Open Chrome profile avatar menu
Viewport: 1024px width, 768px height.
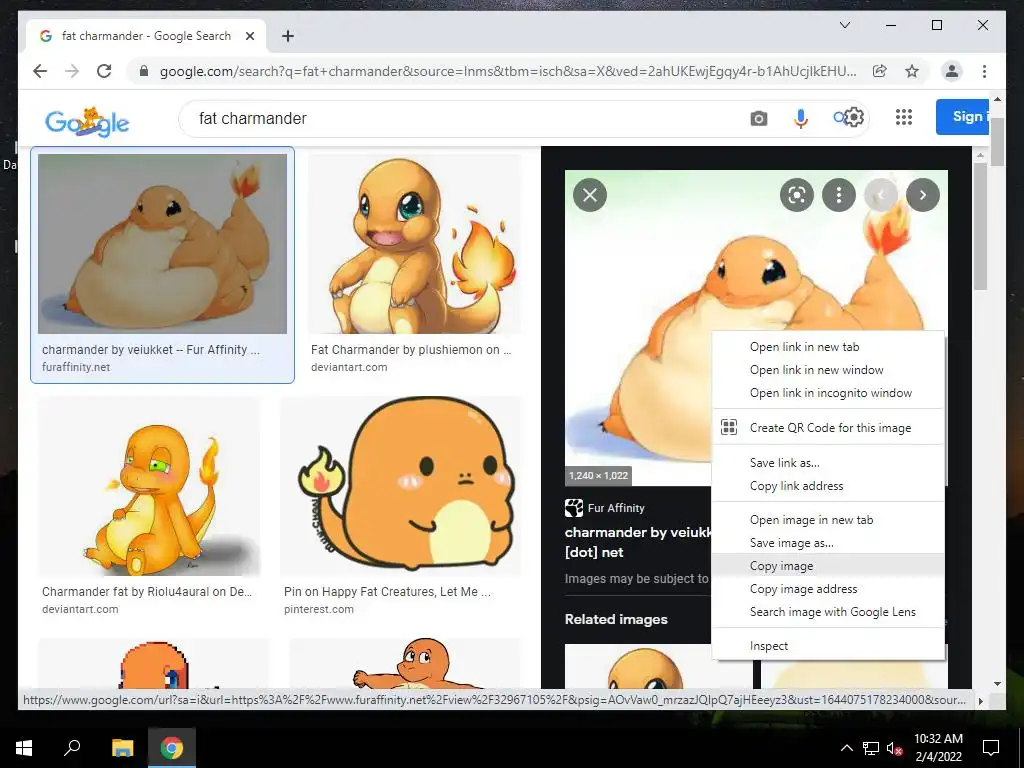952,71
